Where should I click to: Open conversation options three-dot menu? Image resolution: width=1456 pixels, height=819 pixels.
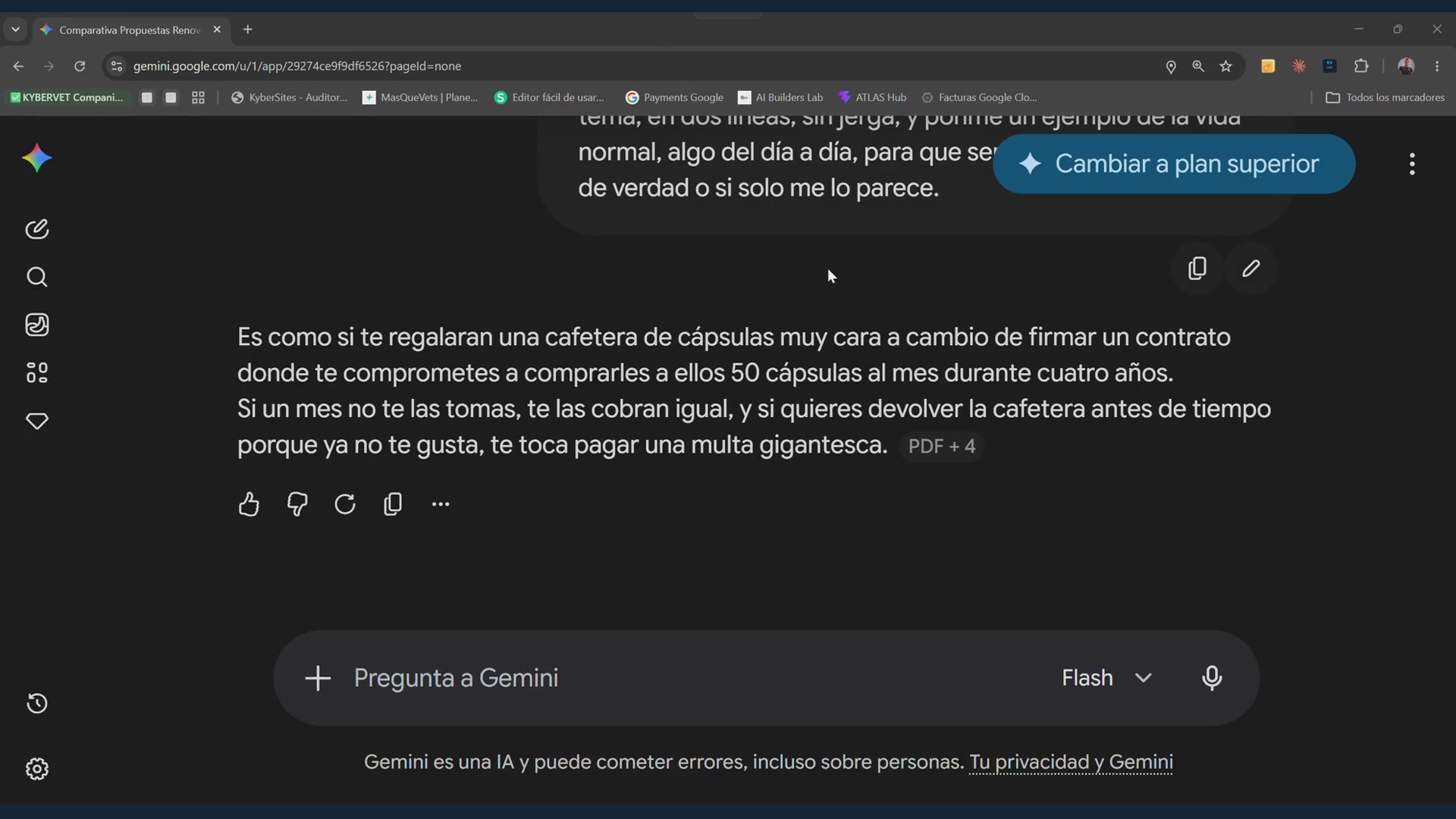1412,164
